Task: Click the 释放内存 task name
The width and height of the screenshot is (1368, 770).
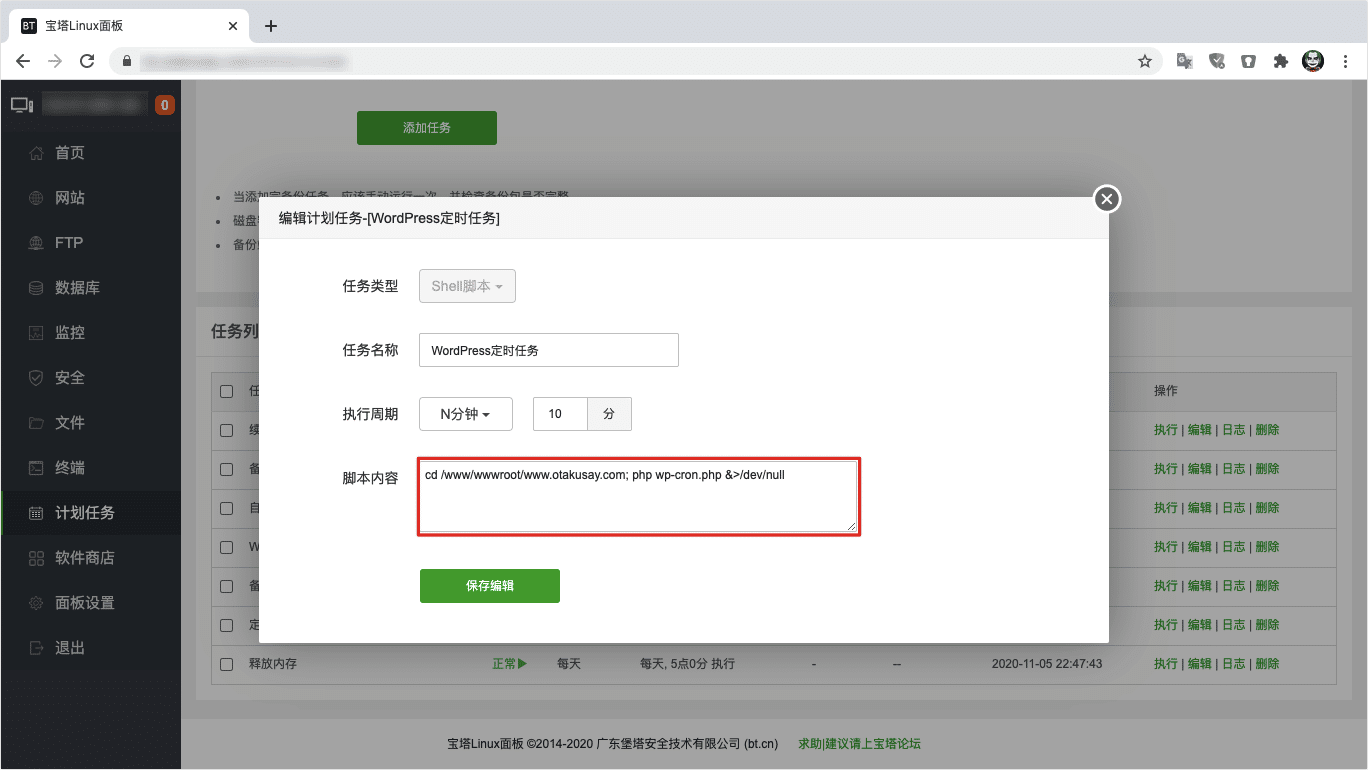Action: 273,664
